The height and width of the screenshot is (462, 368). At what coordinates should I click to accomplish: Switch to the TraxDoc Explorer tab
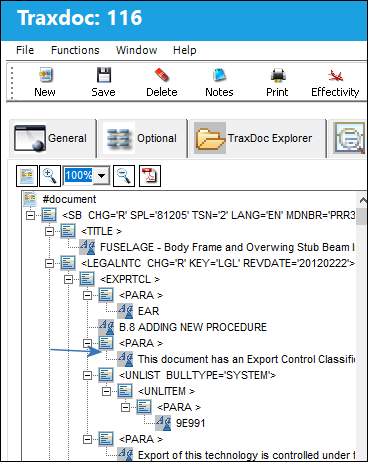click(x=257, y=138)
